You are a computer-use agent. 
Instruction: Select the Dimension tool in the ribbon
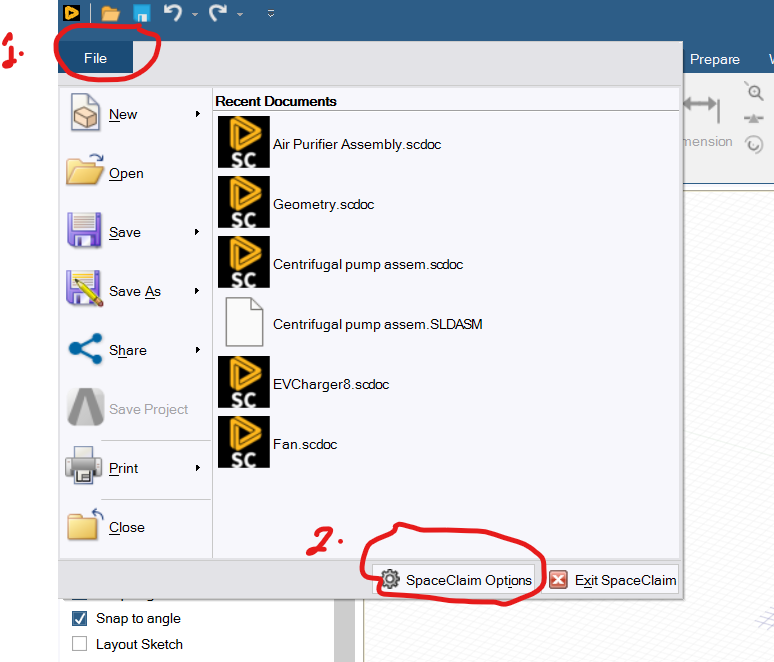click(702, 118)
